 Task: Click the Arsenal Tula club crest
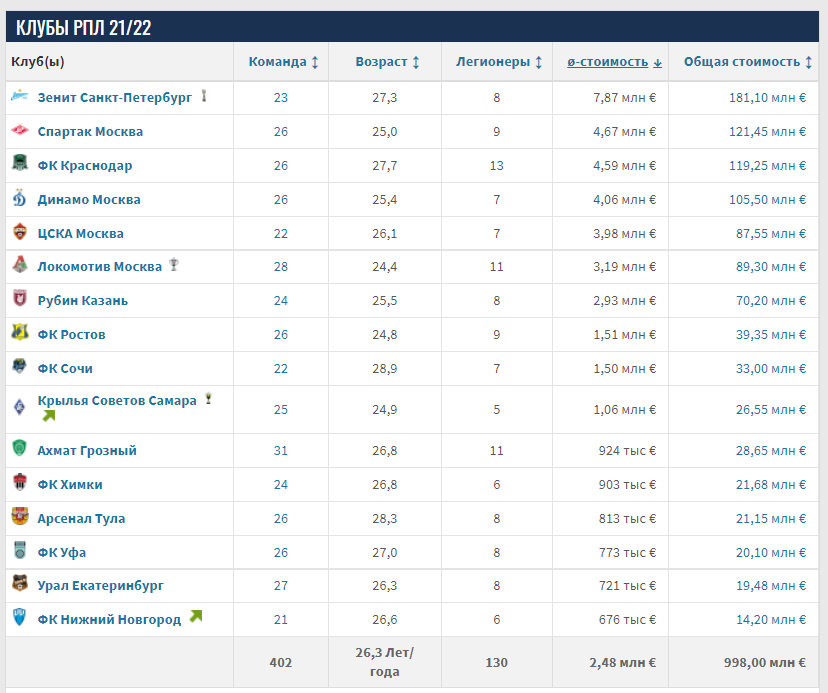[x=20, y=516]
